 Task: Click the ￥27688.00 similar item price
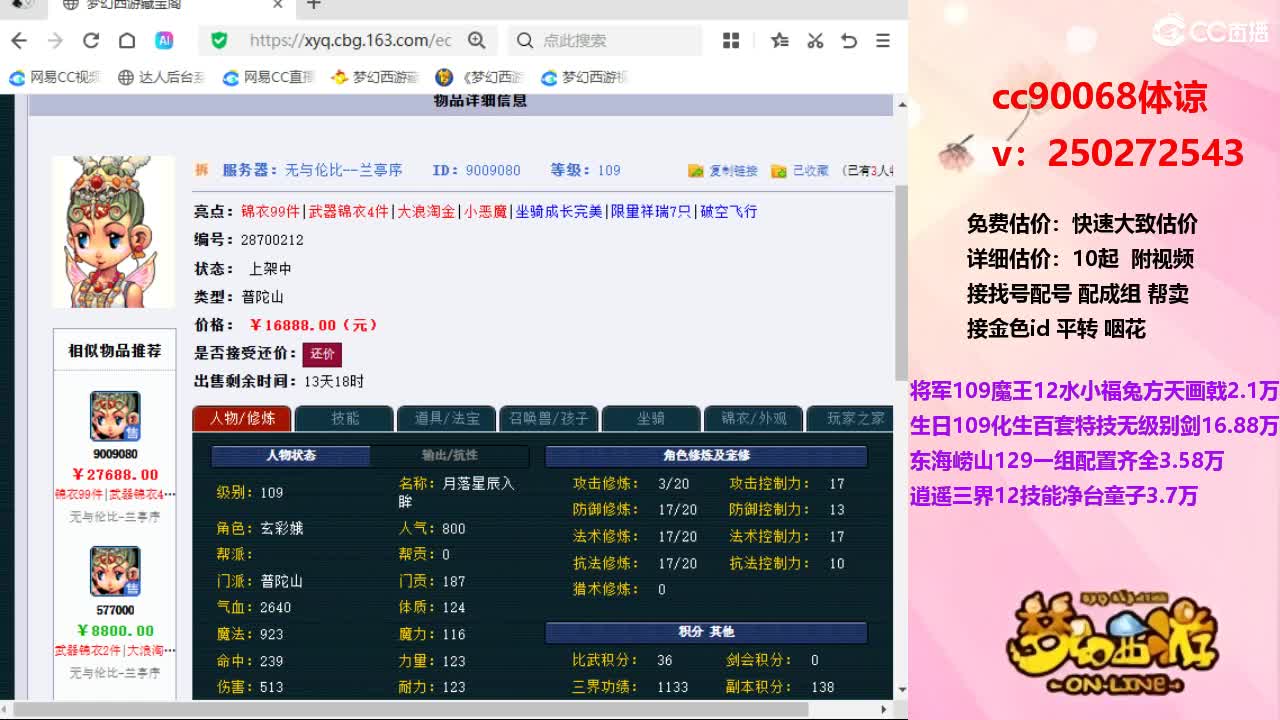pyautogui.click(x=115, y=474)
